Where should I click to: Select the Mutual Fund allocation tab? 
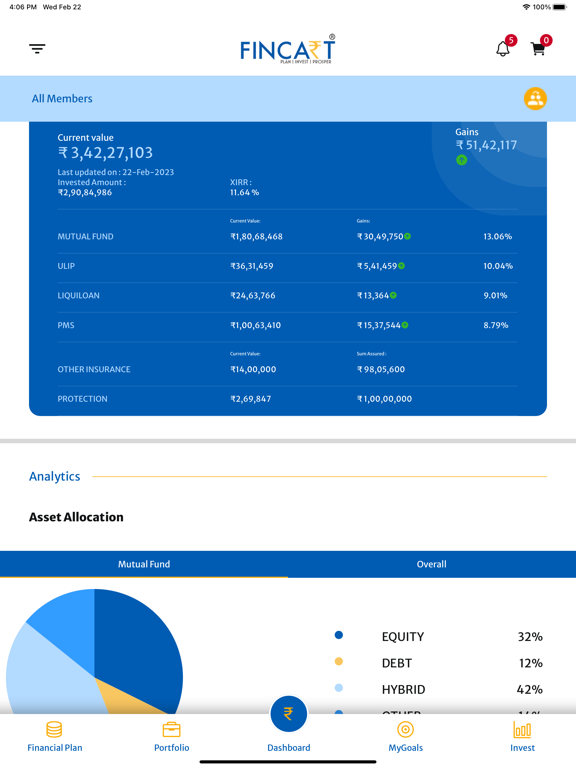(x=144, y=564)
